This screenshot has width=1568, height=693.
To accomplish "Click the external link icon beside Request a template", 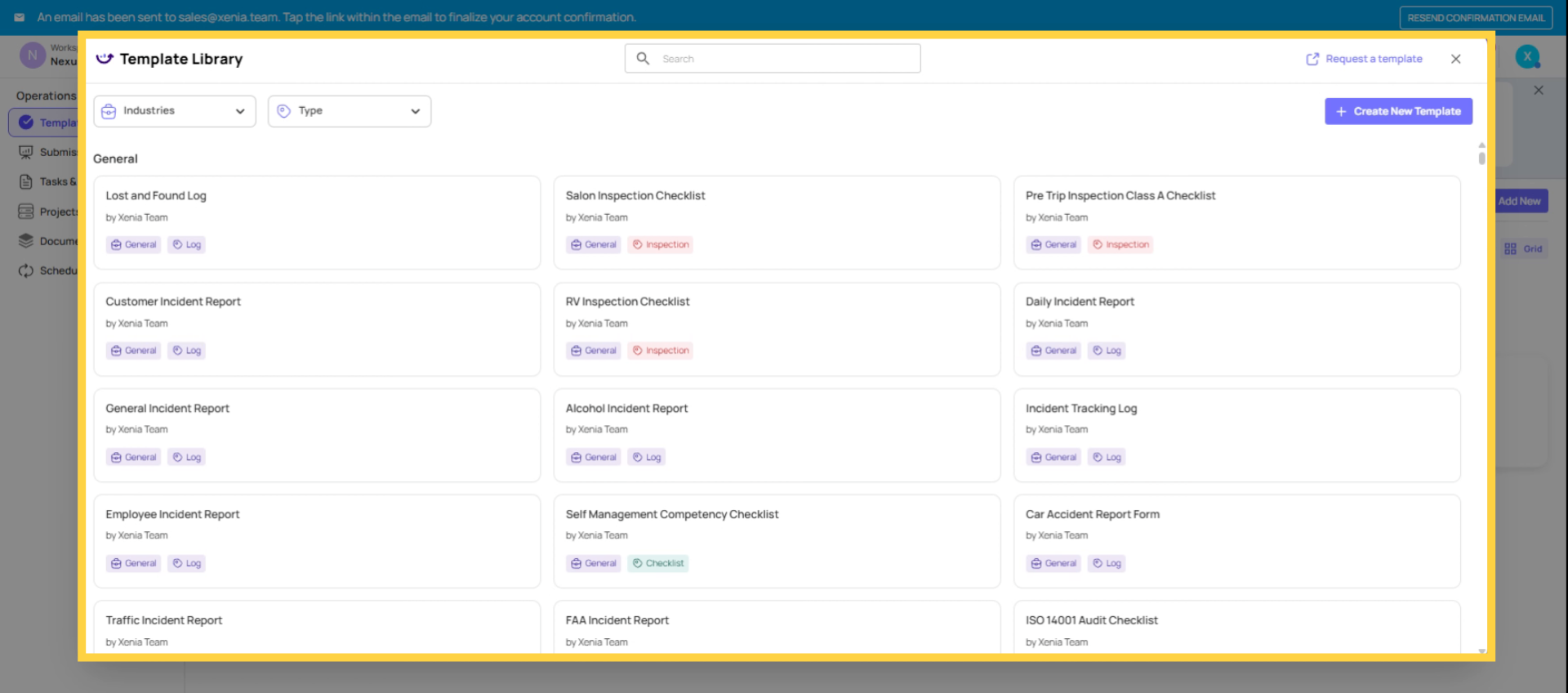I will [x=1312, y=59].
